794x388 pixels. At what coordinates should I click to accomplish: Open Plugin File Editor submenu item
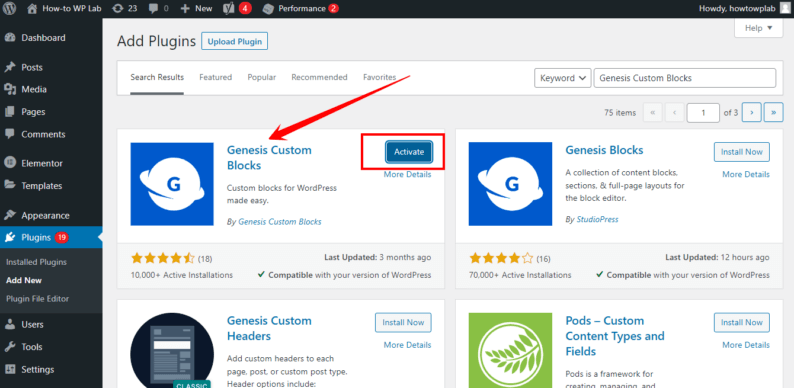[x=37, y=298]
